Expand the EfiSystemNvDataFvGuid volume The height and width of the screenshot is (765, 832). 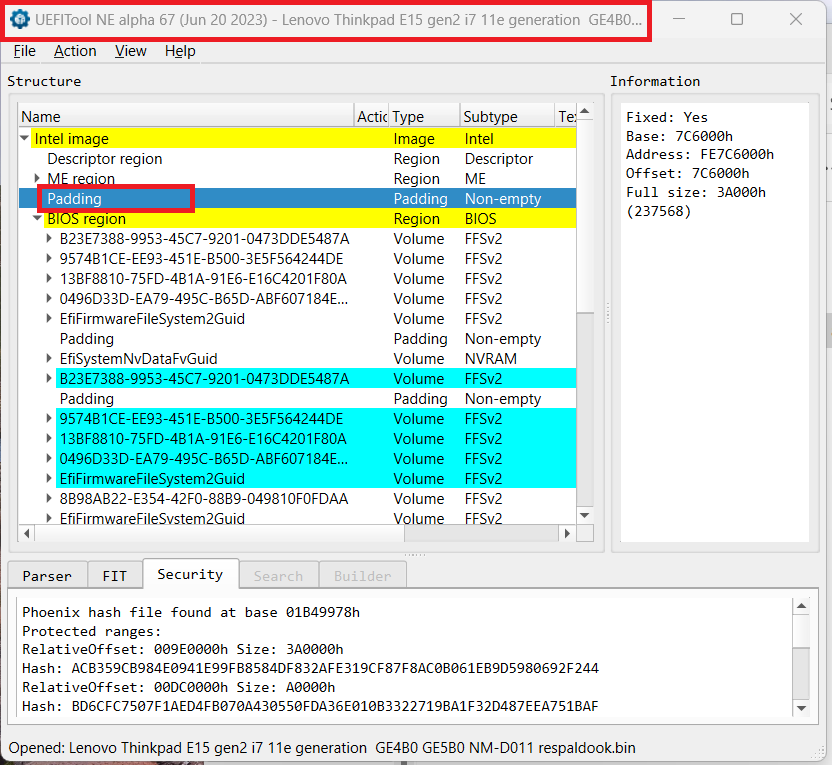point(49,359)
